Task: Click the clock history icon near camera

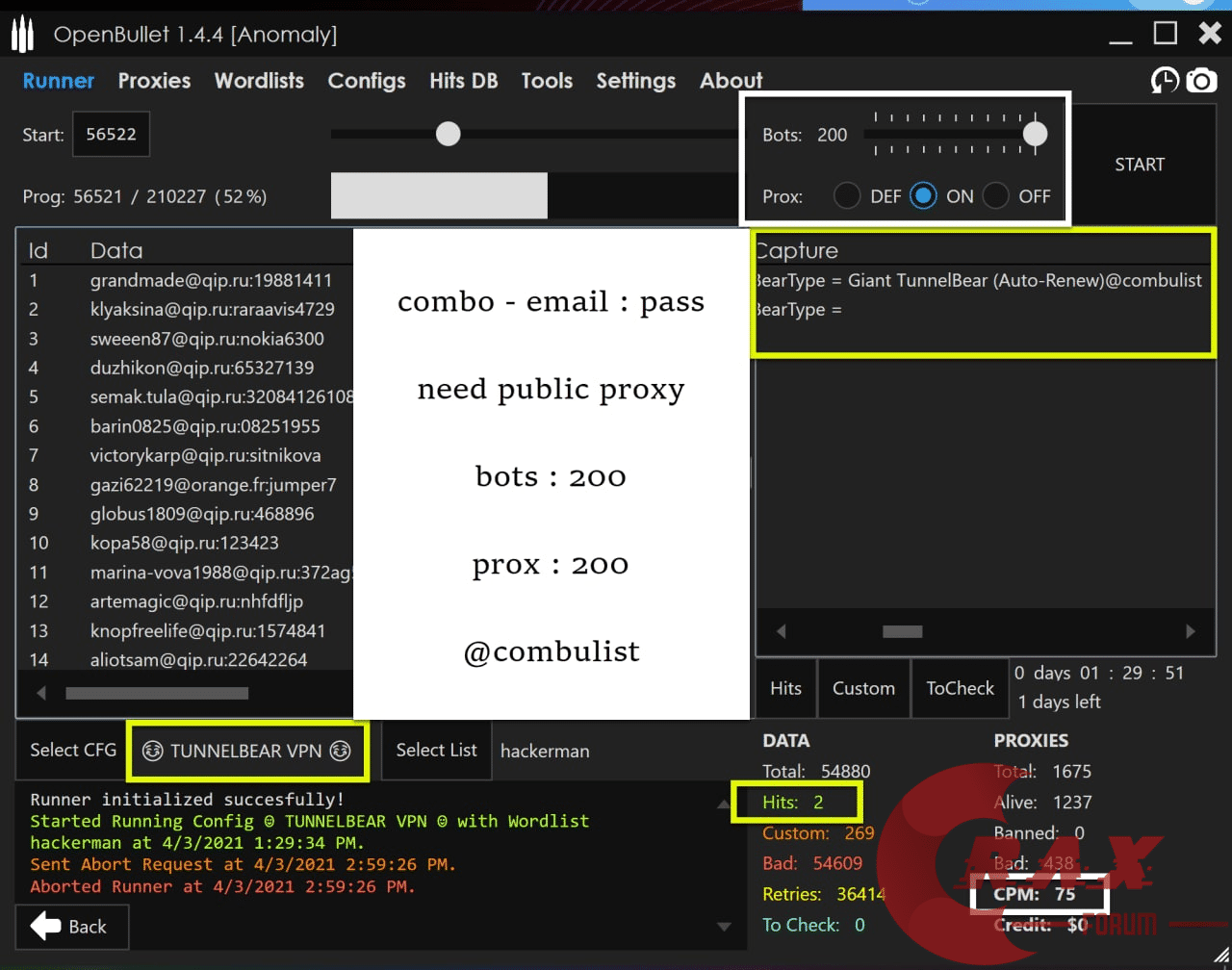Action: (1165, 81)
